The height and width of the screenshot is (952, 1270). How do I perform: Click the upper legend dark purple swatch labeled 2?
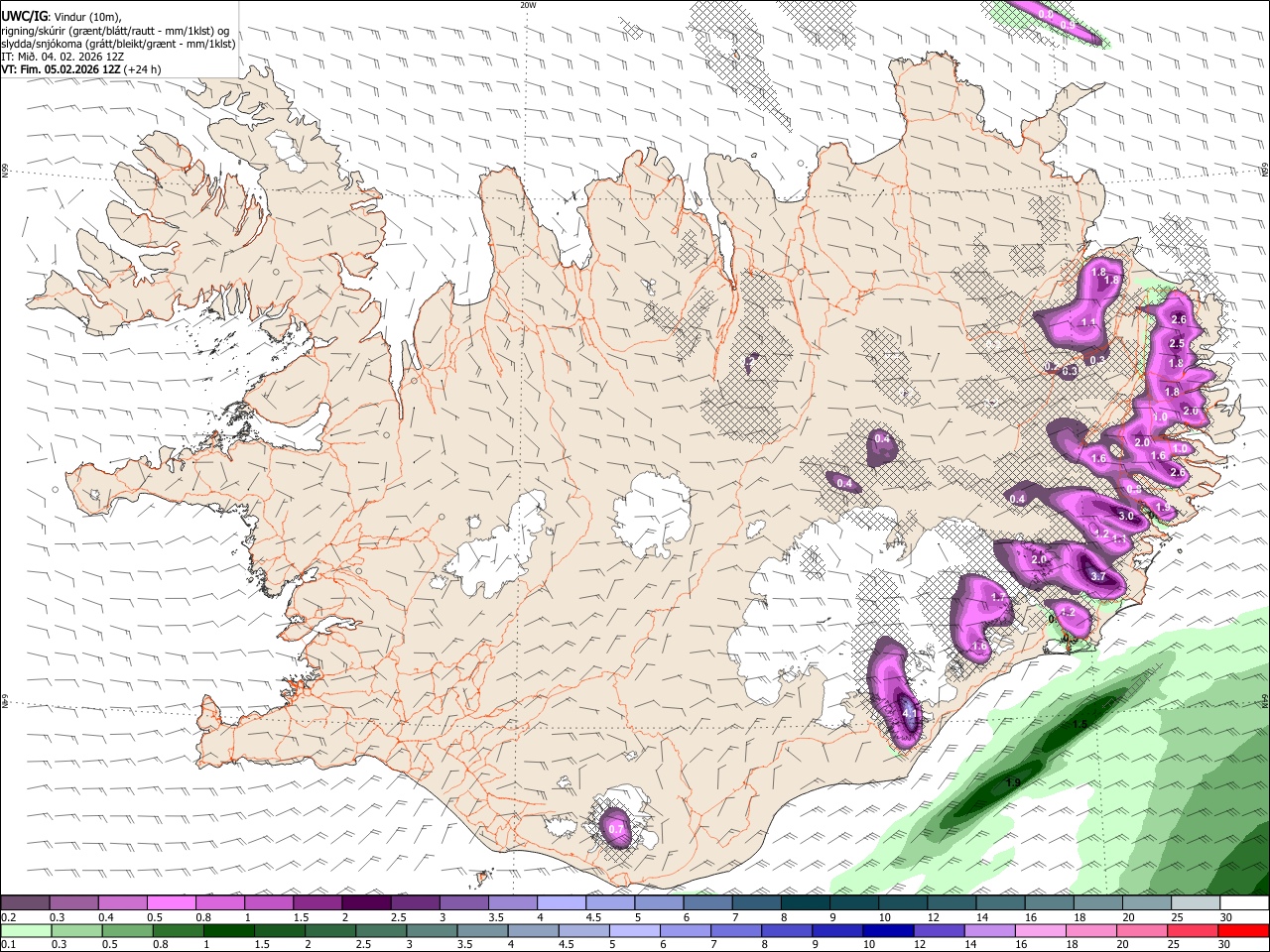click(366, 903)
